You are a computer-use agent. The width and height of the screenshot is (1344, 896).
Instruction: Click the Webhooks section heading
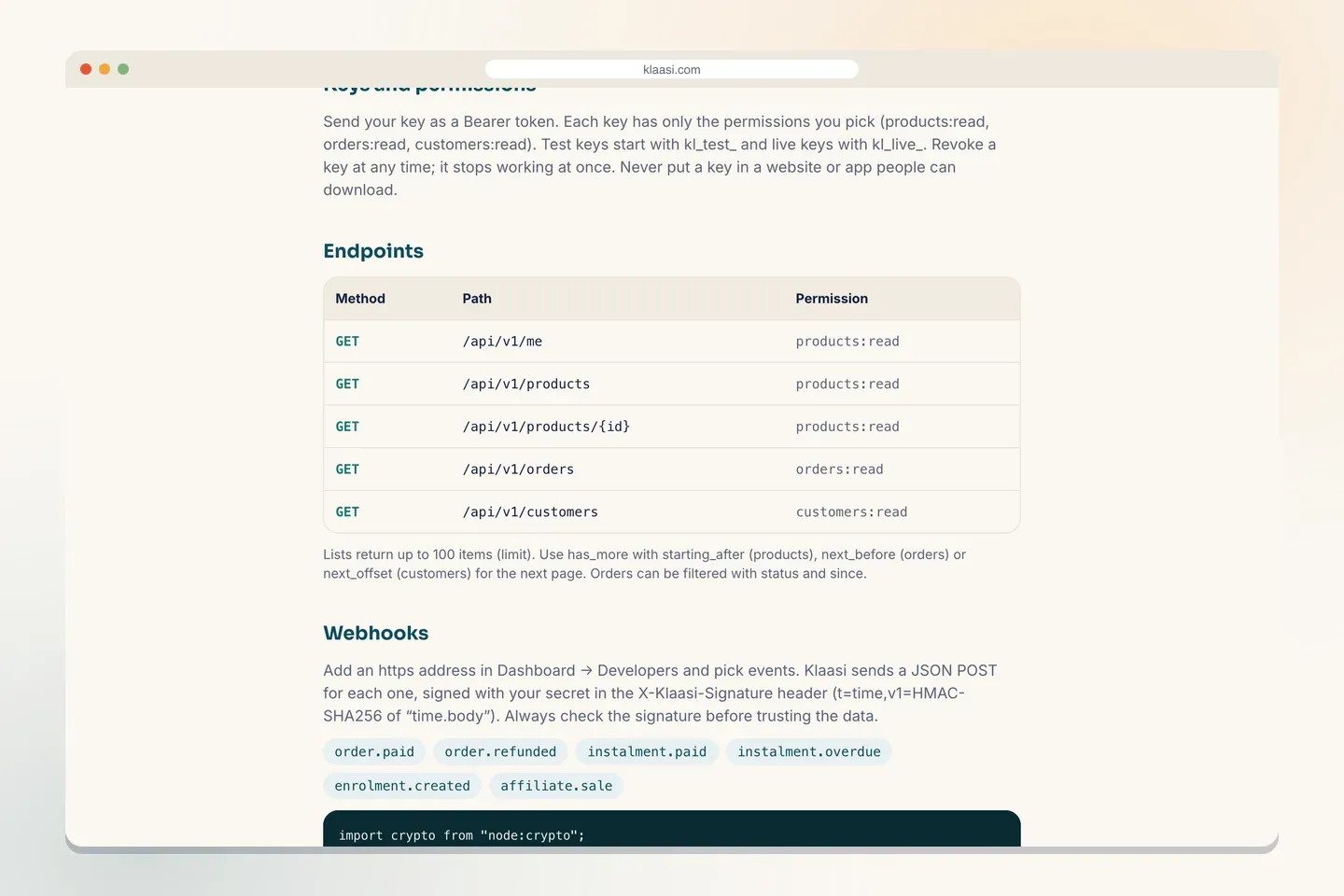[376, 633]
